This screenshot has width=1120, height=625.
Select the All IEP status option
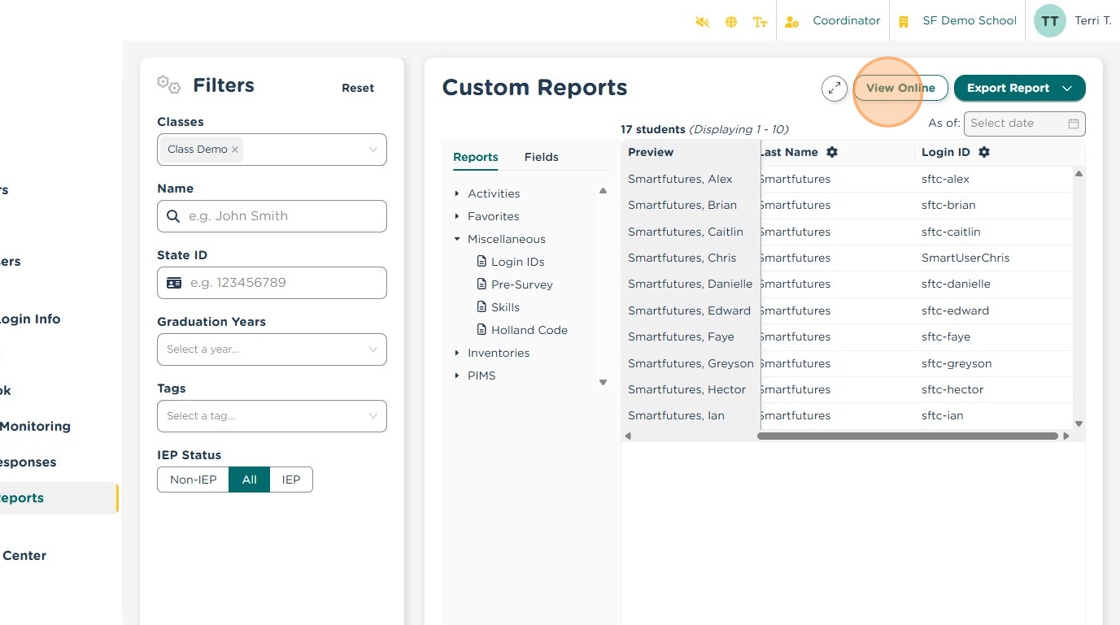[x=249, y=480]
